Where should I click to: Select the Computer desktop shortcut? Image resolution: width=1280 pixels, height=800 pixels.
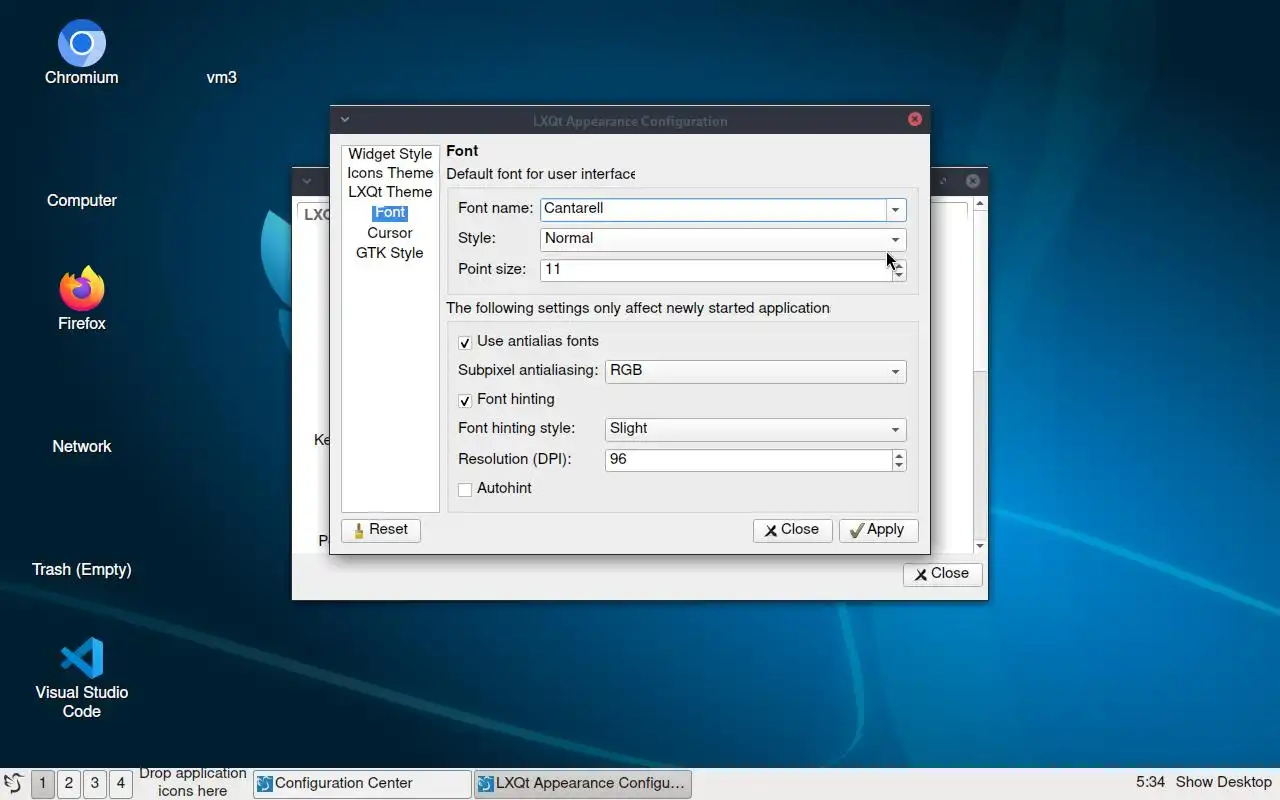click(81, 200)
